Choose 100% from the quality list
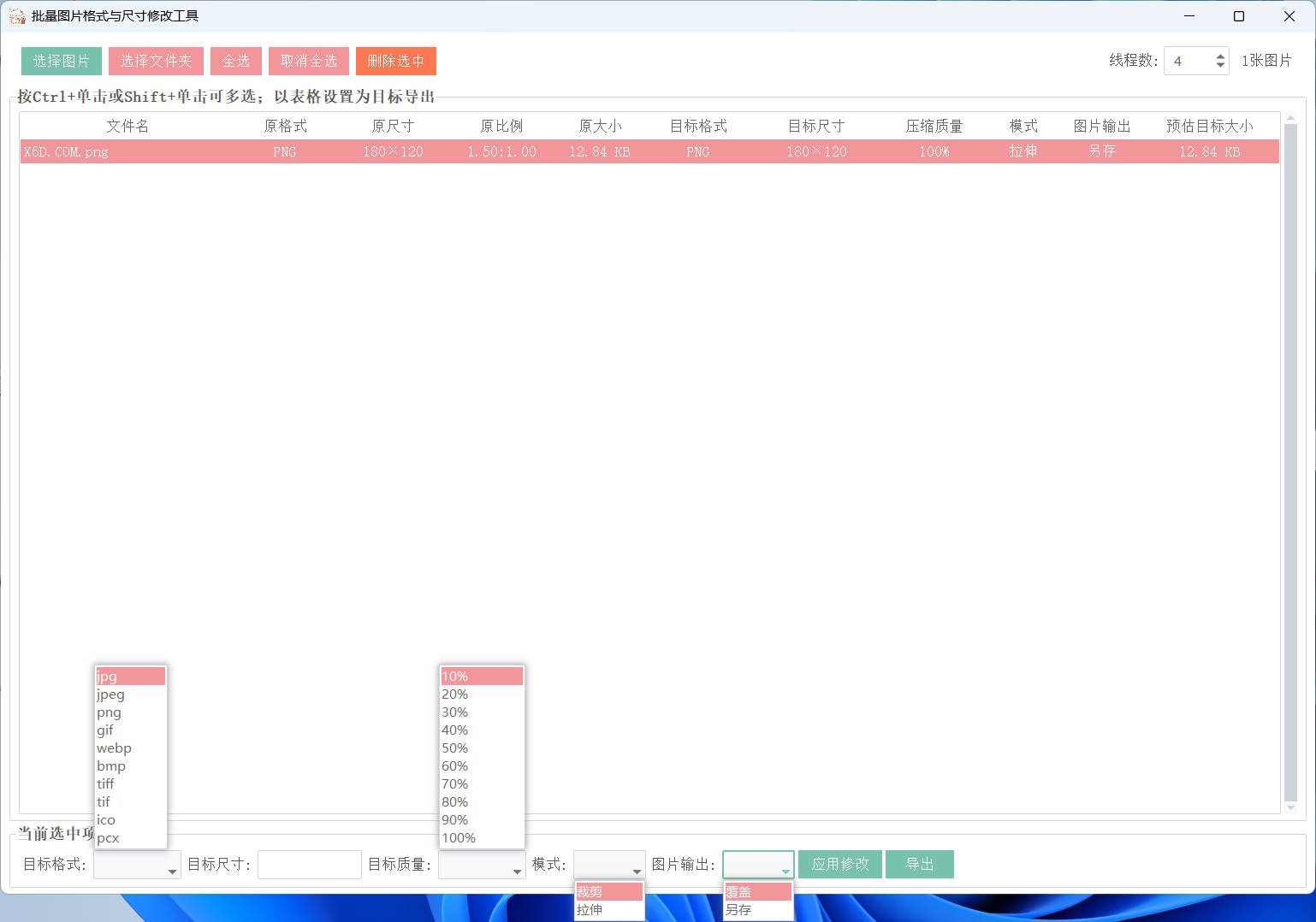Image resolution: width=1316 pixels, height=922 pixels. coord(459,837)
